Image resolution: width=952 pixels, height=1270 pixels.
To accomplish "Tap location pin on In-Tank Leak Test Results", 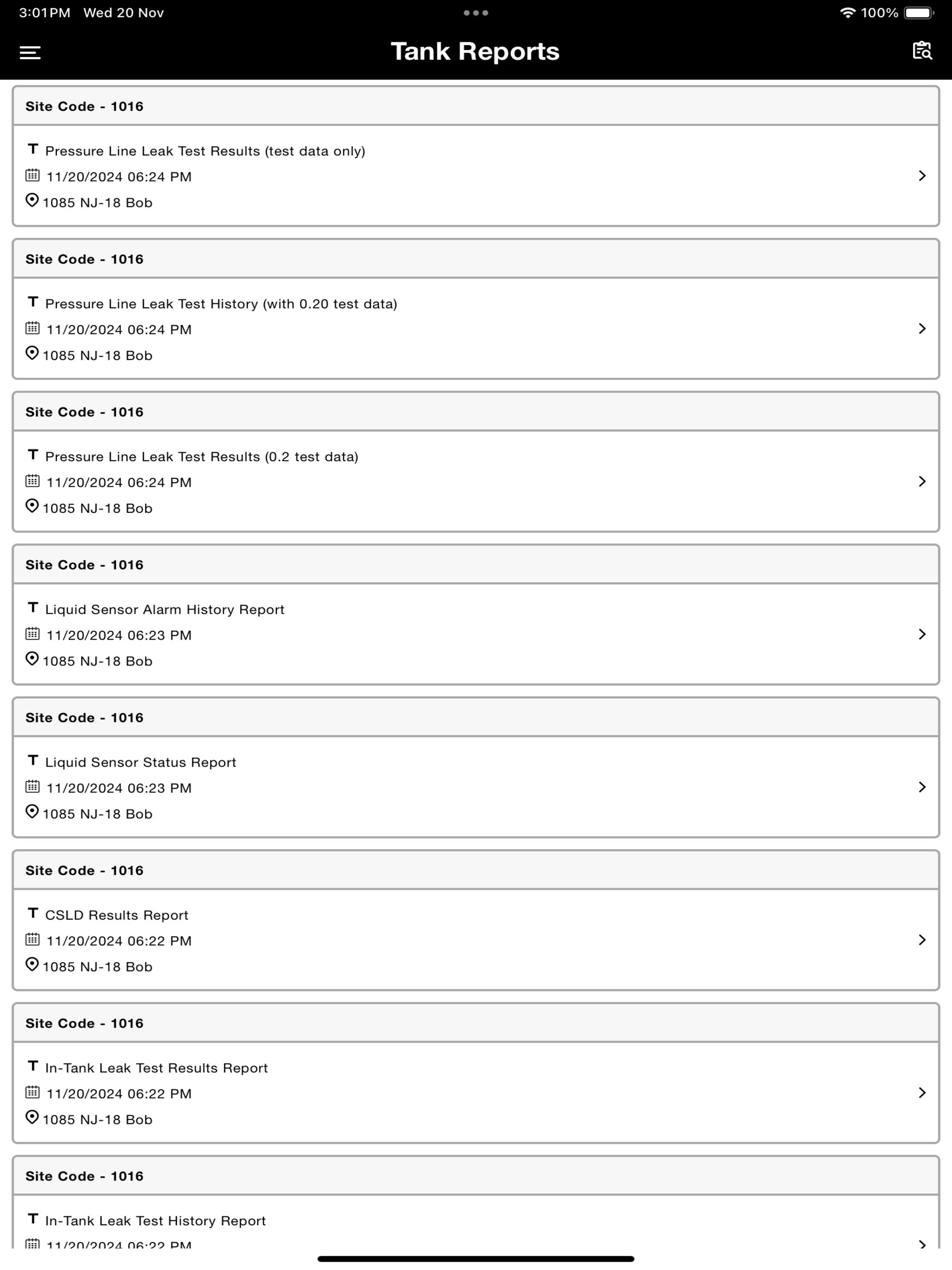I will coord(32,1117).
